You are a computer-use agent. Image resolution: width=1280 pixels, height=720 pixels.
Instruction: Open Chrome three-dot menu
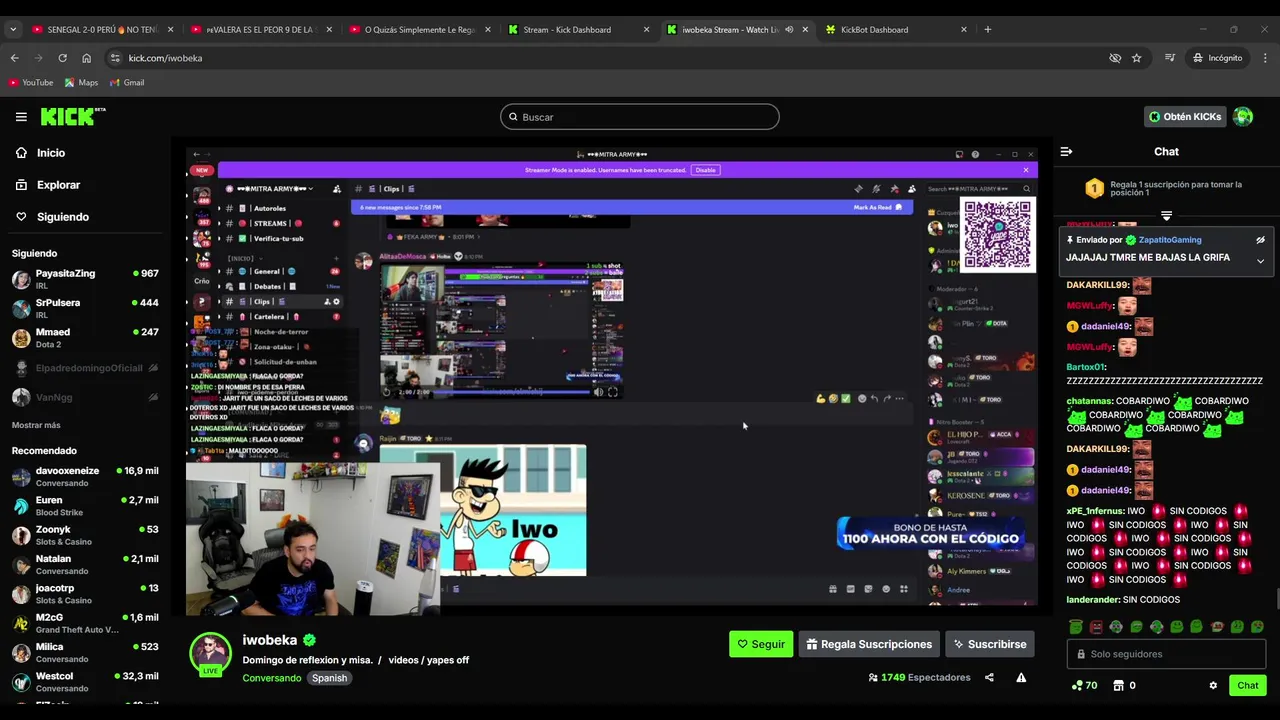click(1264, 58)
